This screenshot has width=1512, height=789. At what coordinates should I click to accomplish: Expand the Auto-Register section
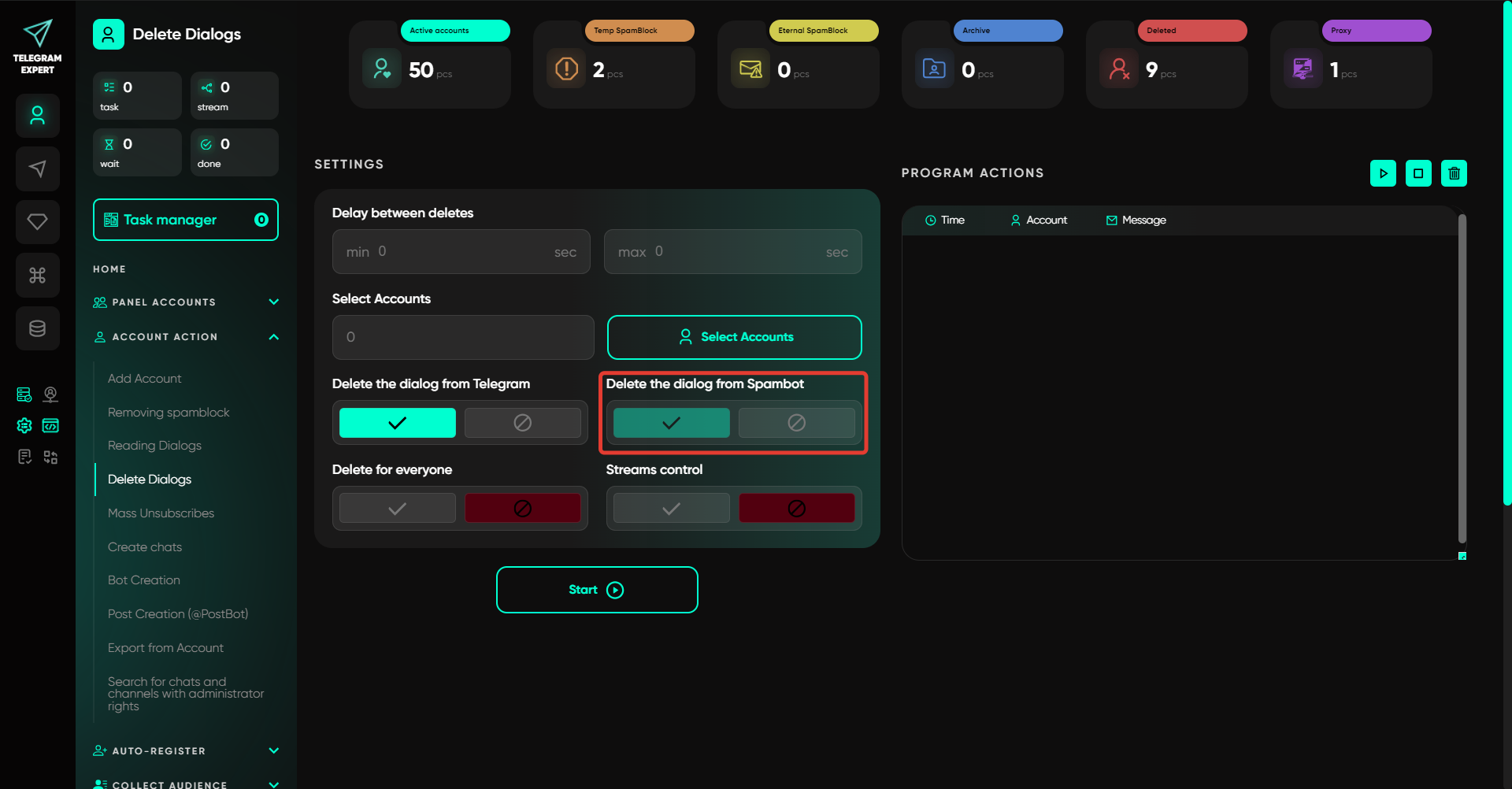tap(273, 751)
